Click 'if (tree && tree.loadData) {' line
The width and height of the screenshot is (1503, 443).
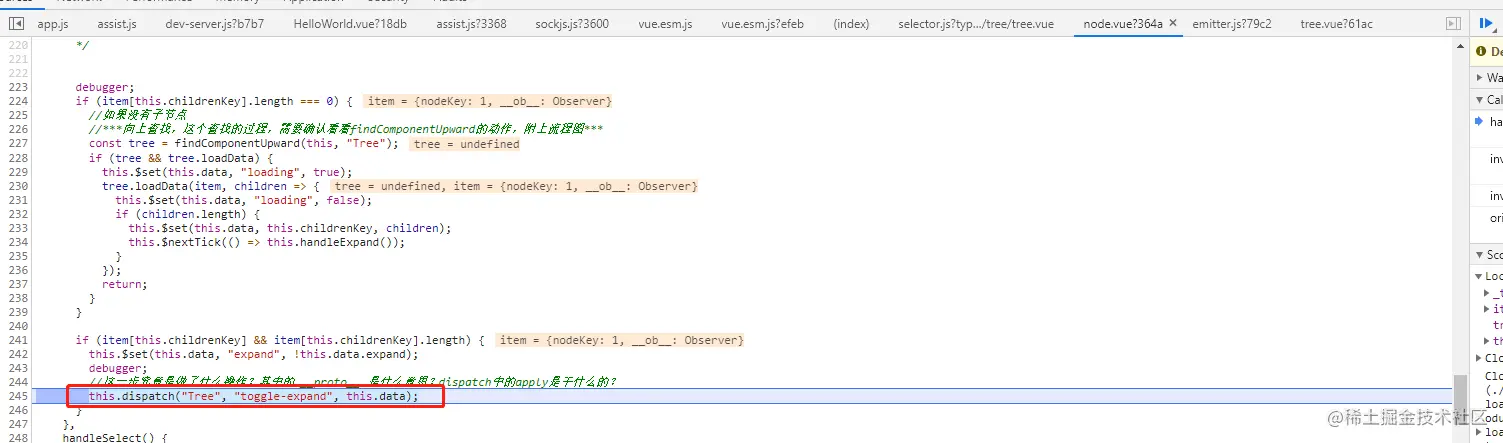tap(181, 158)
